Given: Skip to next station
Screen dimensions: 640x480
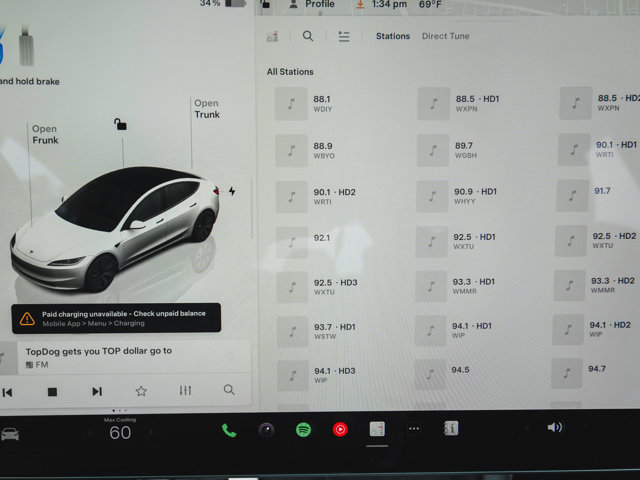Looking at the screenshot, I should point(97,391).
